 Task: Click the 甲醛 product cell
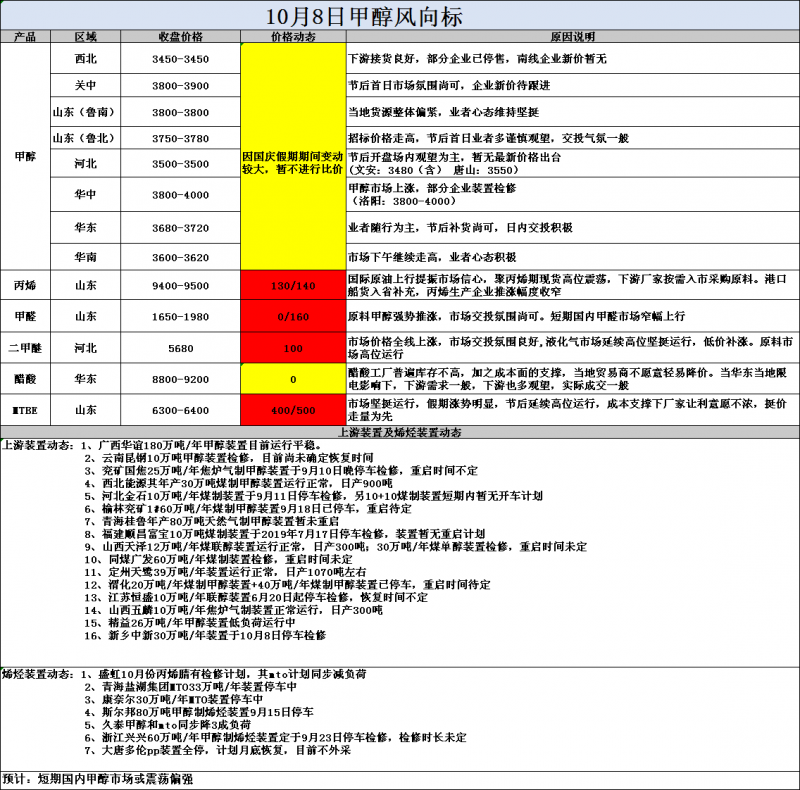(x=25, y=316)
